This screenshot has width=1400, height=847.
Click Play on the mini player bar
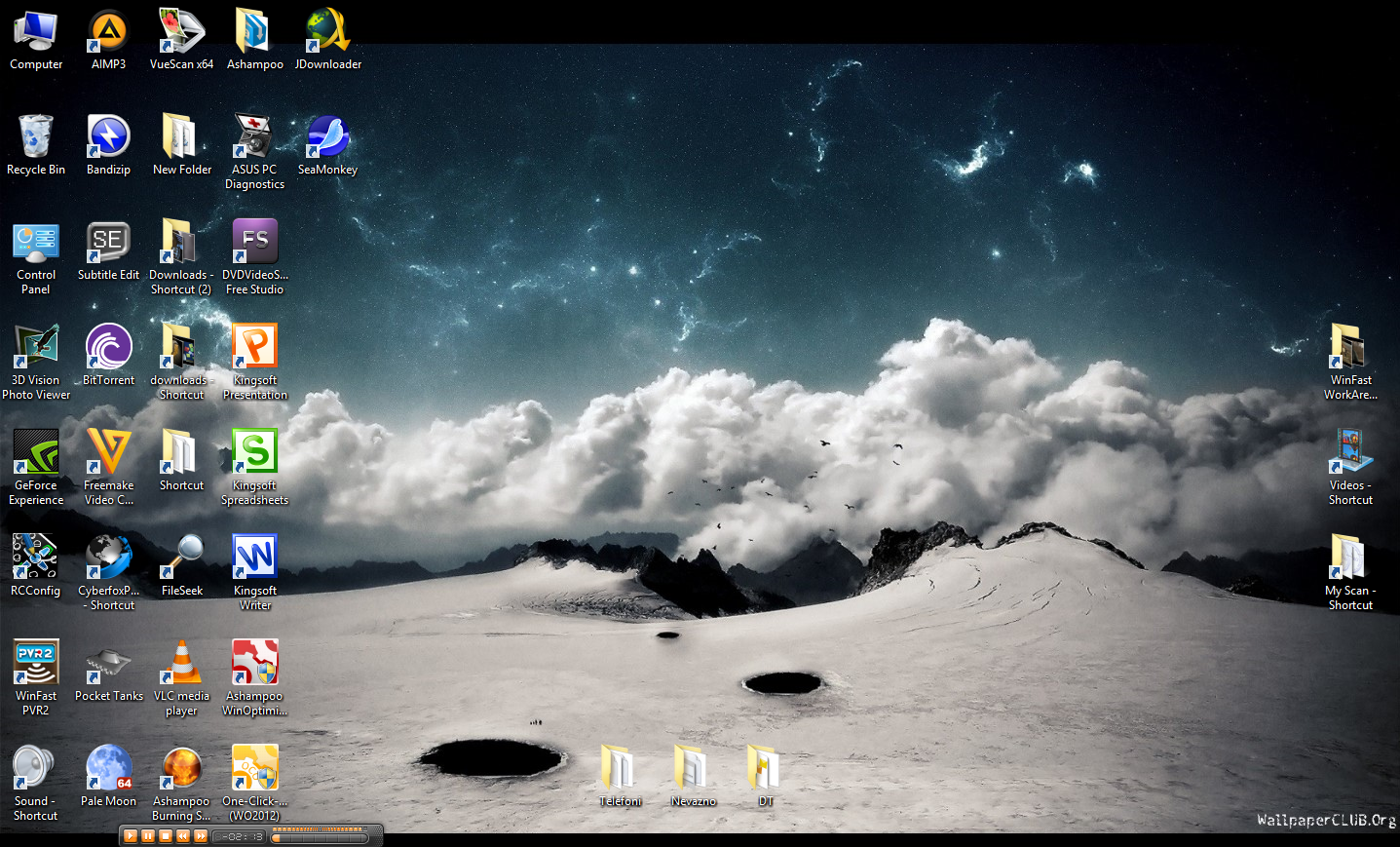click(131, 836)
